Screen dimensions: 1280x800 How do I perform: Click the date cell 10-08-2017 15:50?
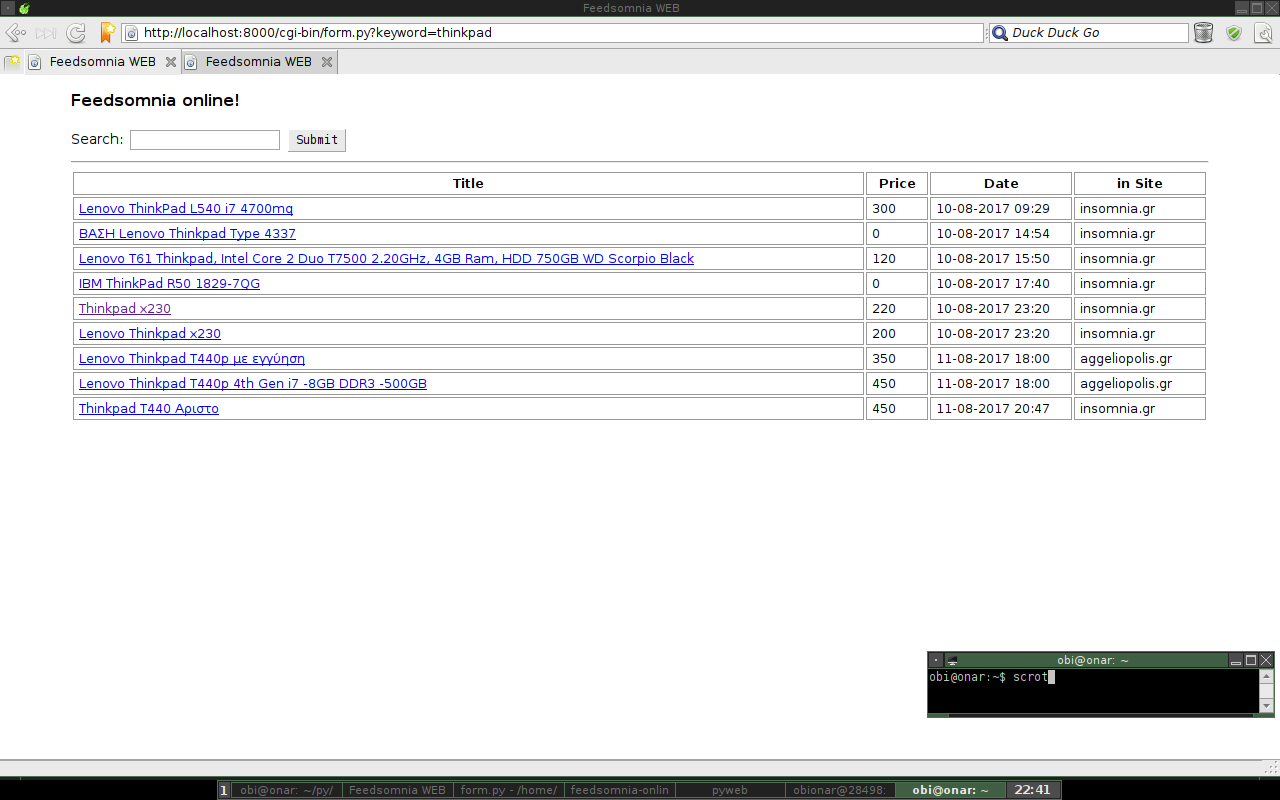(1001, 259)
